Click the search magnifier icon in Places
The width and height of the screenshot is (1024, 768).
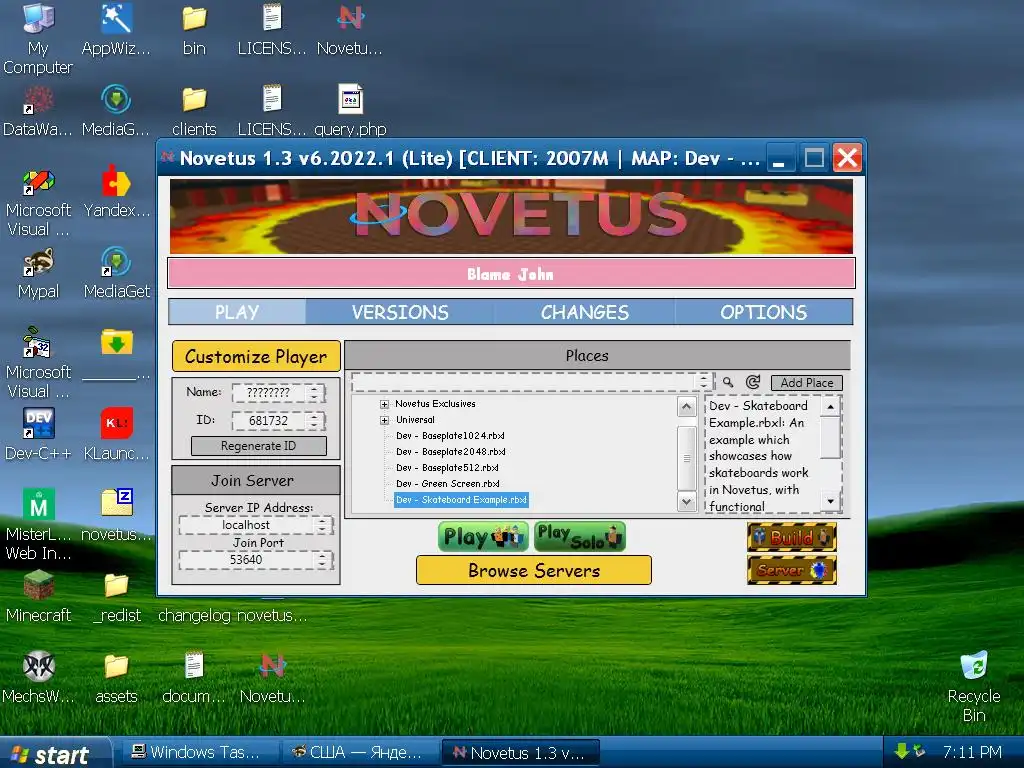(728, 382)
